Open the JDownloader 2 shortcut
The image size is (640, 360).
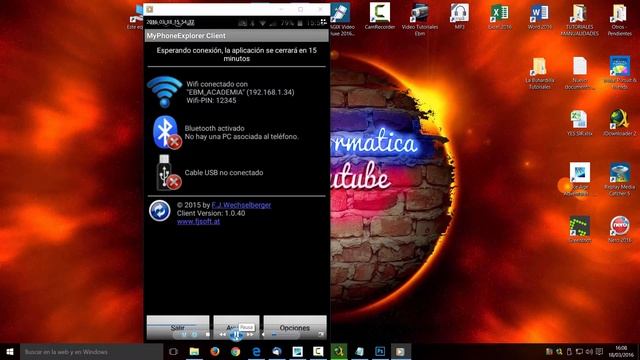click(x=619, y=123)
